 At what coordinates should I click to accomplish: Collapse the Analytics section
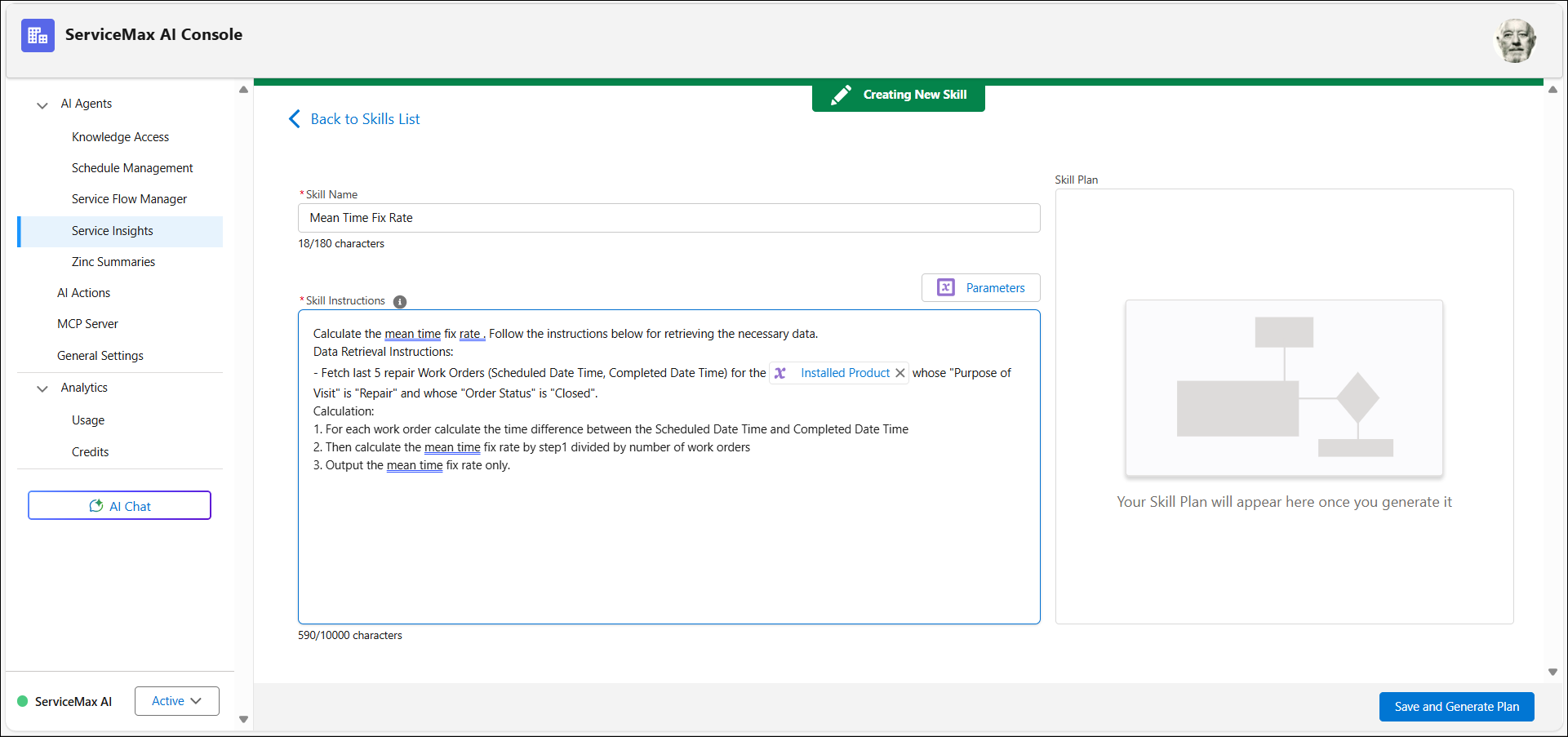[x=42, y=388]
